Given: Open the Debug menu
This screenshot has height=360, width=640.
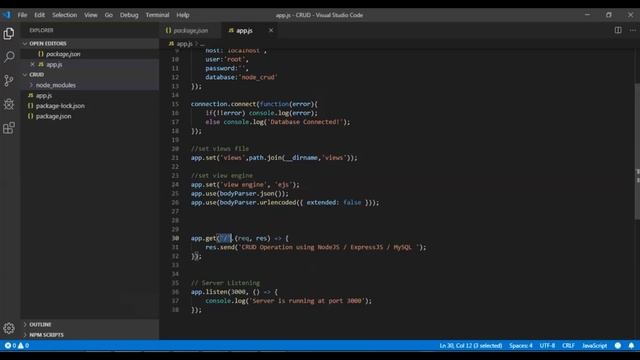Looking at the screenshot, I should point(129,15).
